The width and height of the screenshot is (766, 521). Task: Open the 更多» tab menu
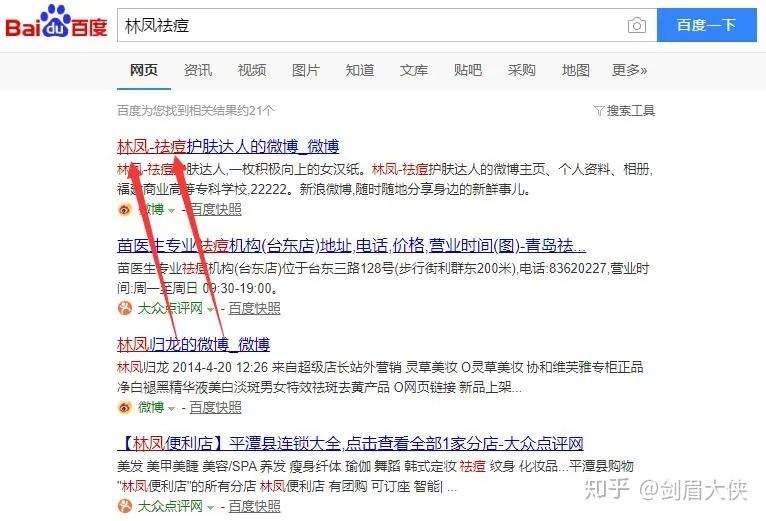coord(629,70)
